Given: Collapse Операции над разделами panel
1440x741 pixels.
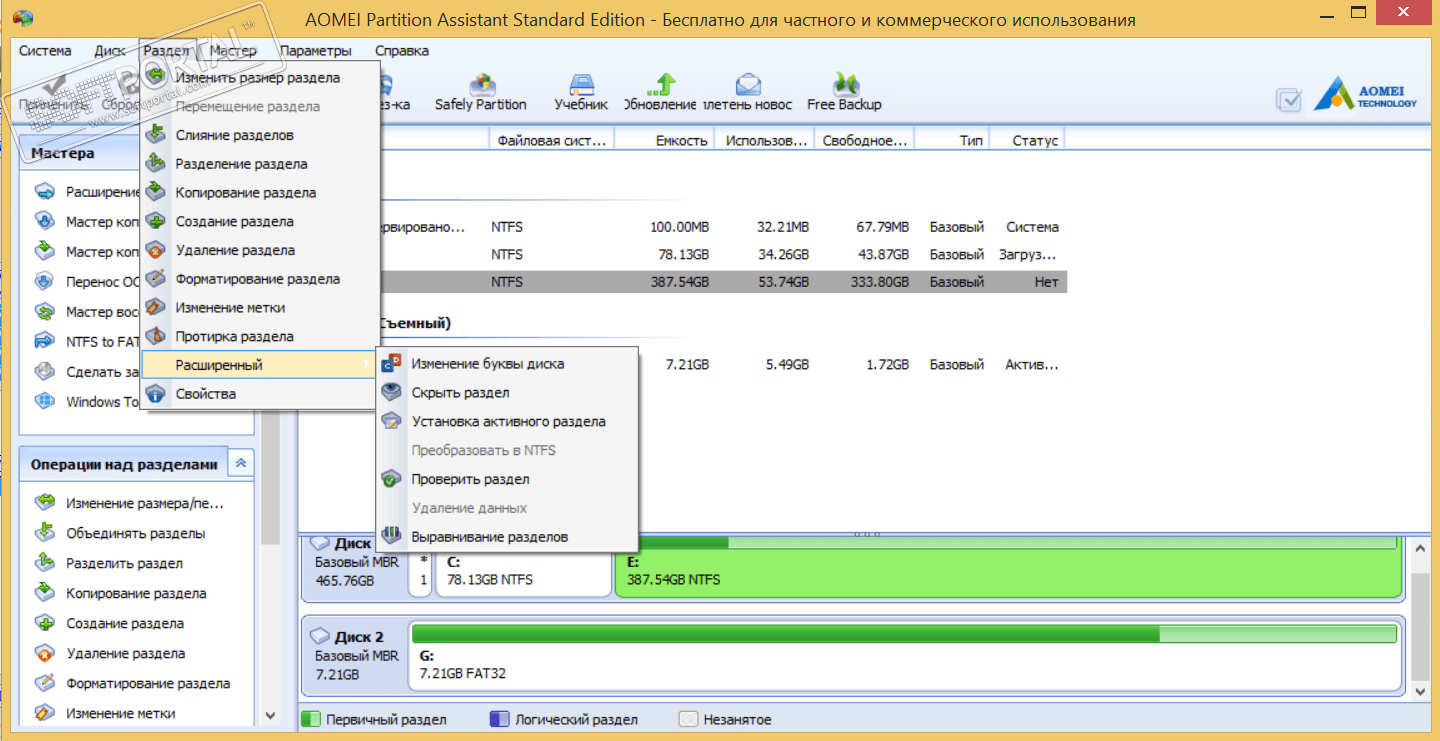Looking at the screenshot, I should (x=241, y=464).
